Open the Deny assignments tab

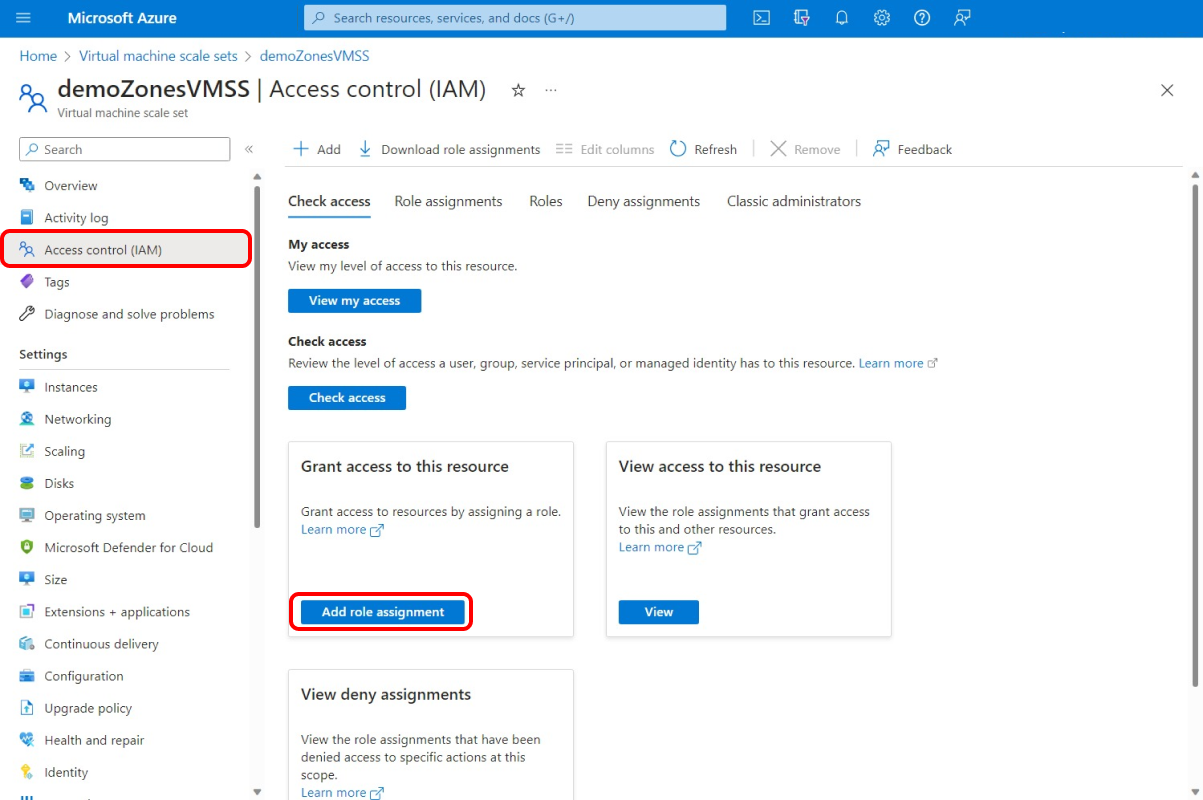[x=643, y=201]
